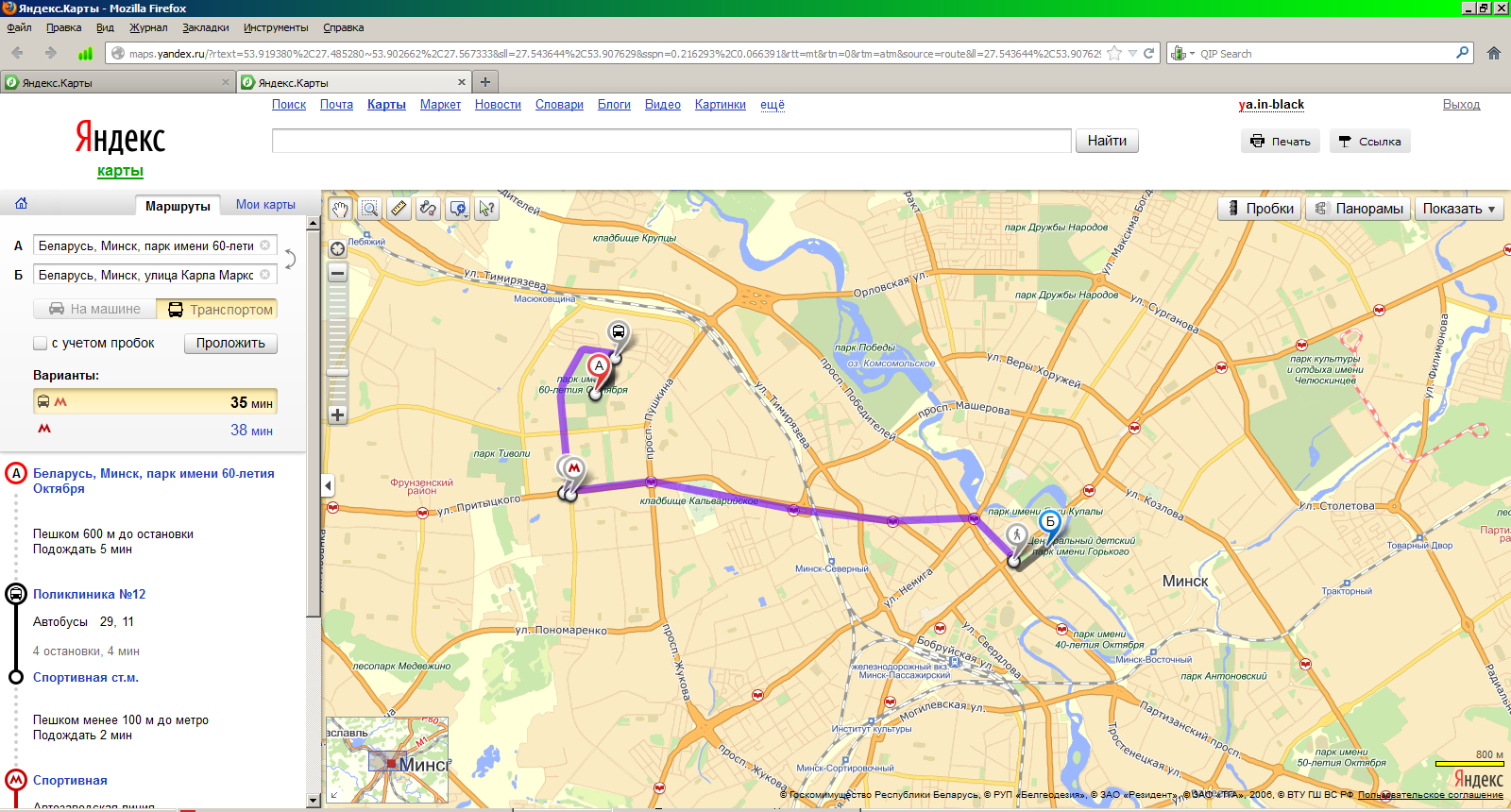
Task: Click the blue Б marker on map
Action: [x=1049, y=521]
